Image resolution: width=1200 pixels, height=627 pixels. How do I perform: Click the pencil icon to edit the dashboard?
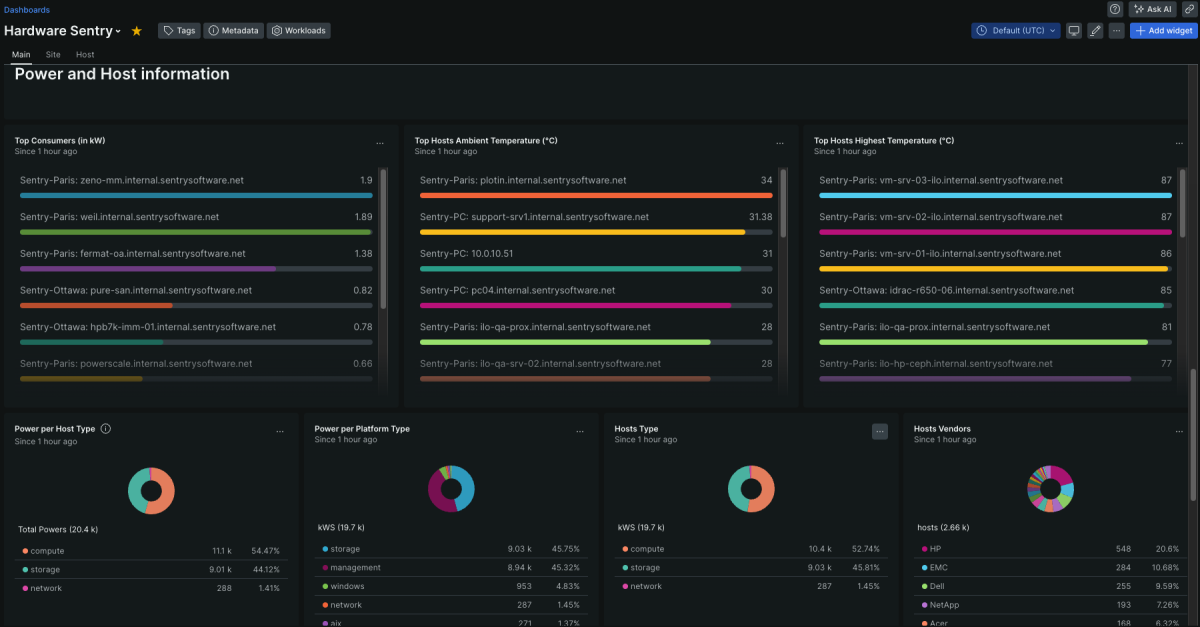[x=1095, y=30]
